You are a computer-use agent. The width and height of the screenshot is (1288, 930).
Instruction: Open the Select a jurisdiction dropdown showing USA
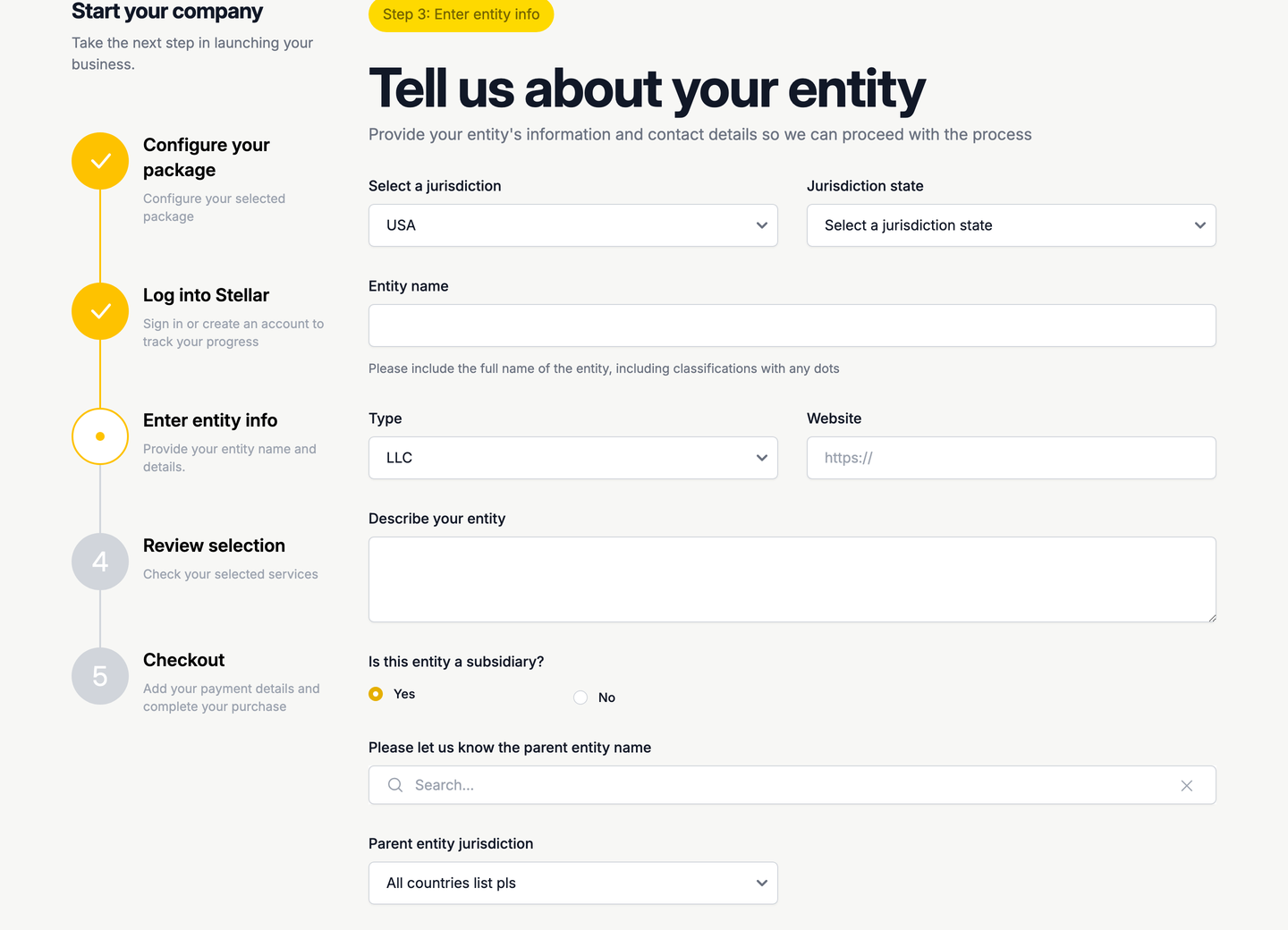click(x=573, y=225)
